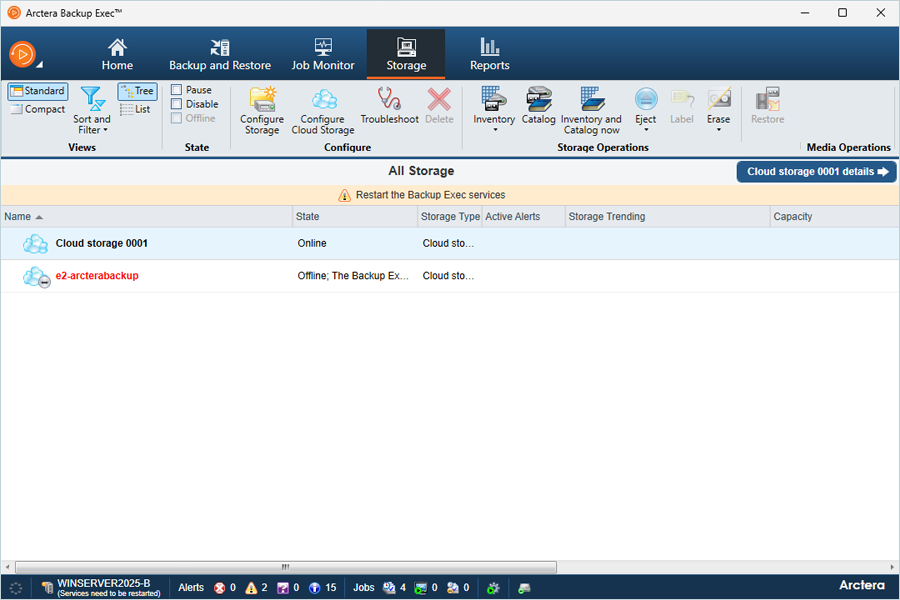
Task: Expand the Eject dropdown arrow
Action: pyautogui.click(x=646, y=130)
